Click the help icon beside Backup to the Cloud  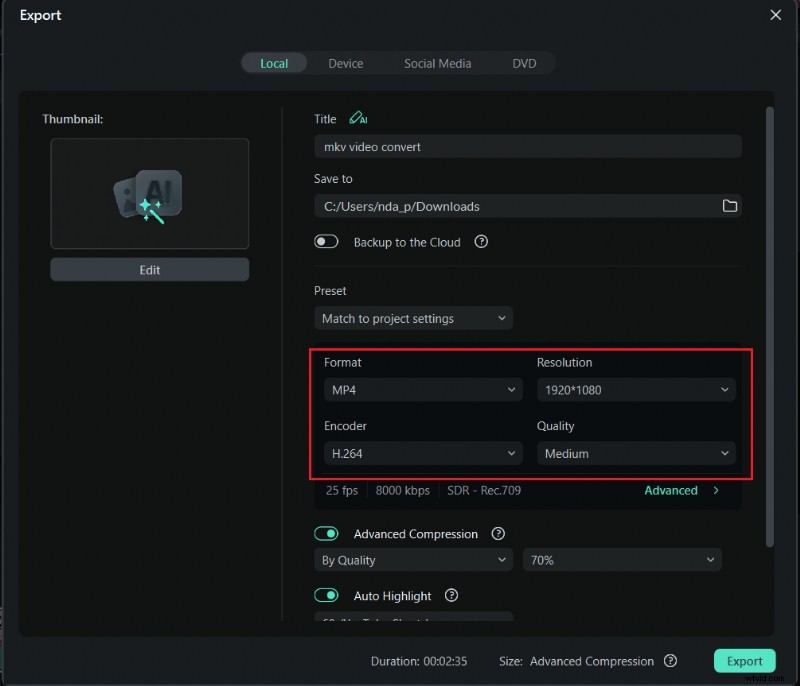pyautogui.click(x=481, y=242)
